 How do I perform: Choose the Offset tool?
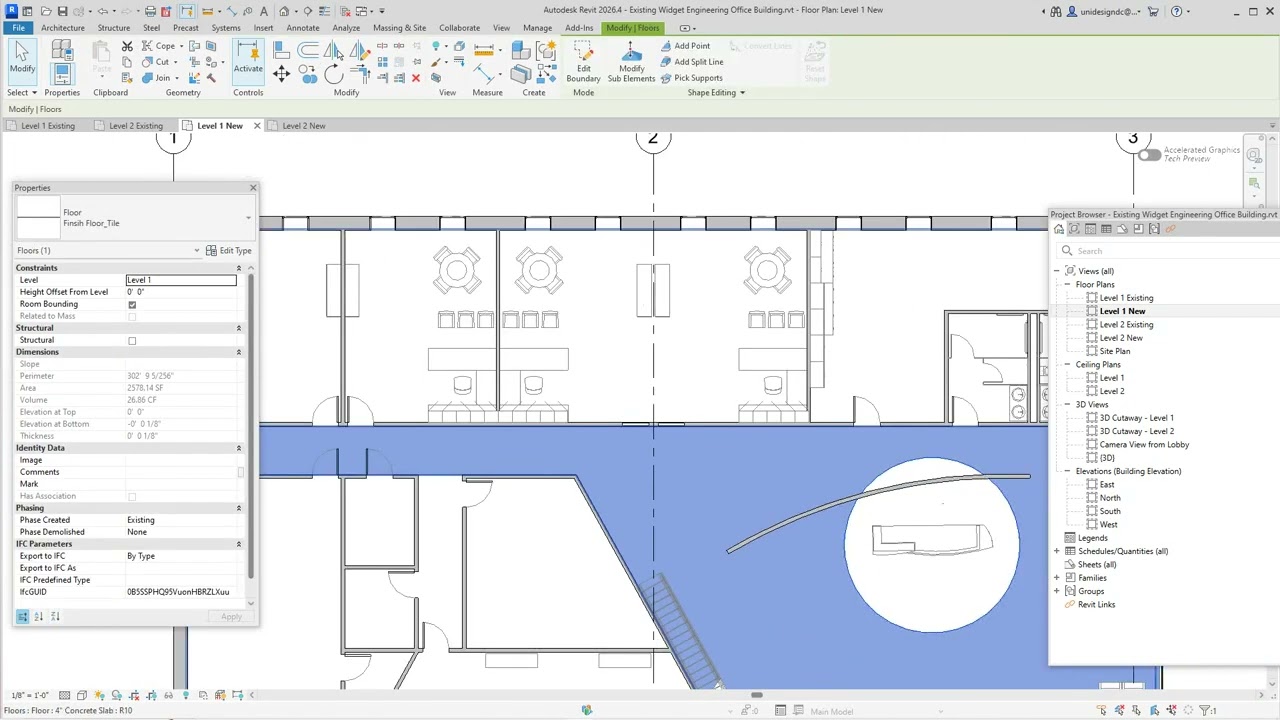point(308,51)
